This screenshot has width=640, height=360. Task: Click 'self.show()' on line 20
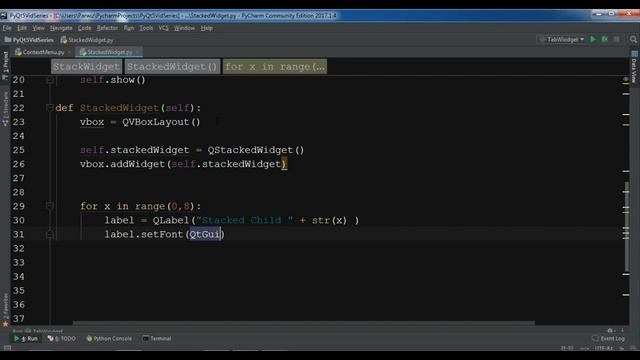click(x=113, y=80)
